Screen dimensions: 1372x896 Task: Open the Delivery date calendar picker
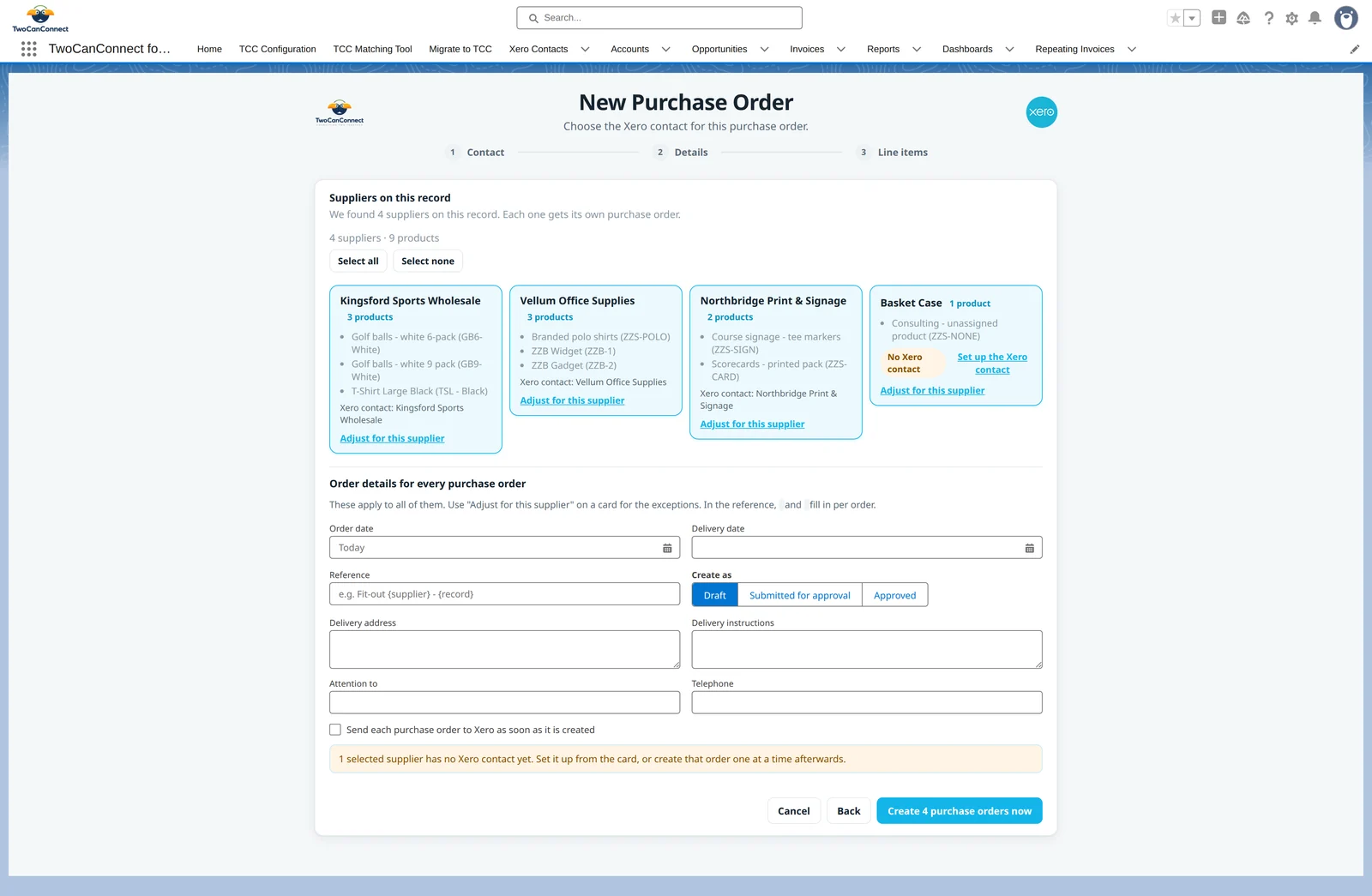pos(1030,548)
